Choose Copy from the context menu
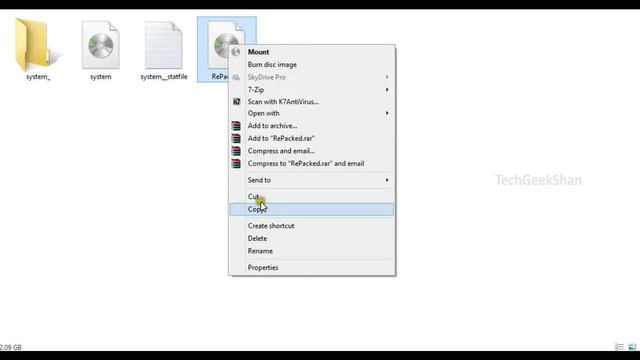 312,209
